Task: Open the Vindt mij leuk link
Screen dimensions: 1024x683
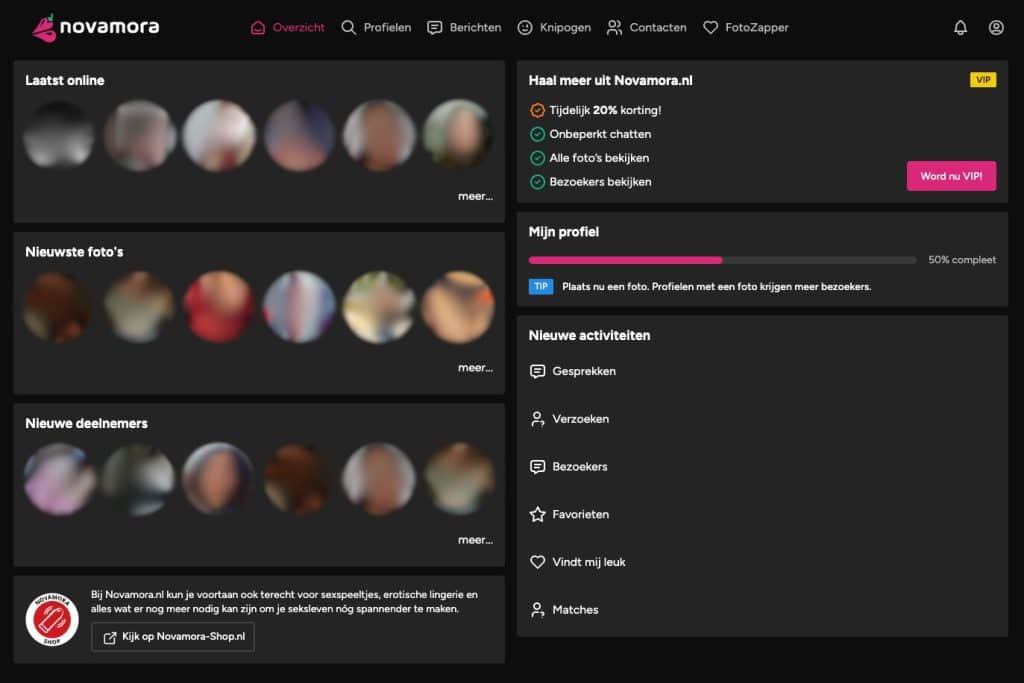Action: point(578,562)
